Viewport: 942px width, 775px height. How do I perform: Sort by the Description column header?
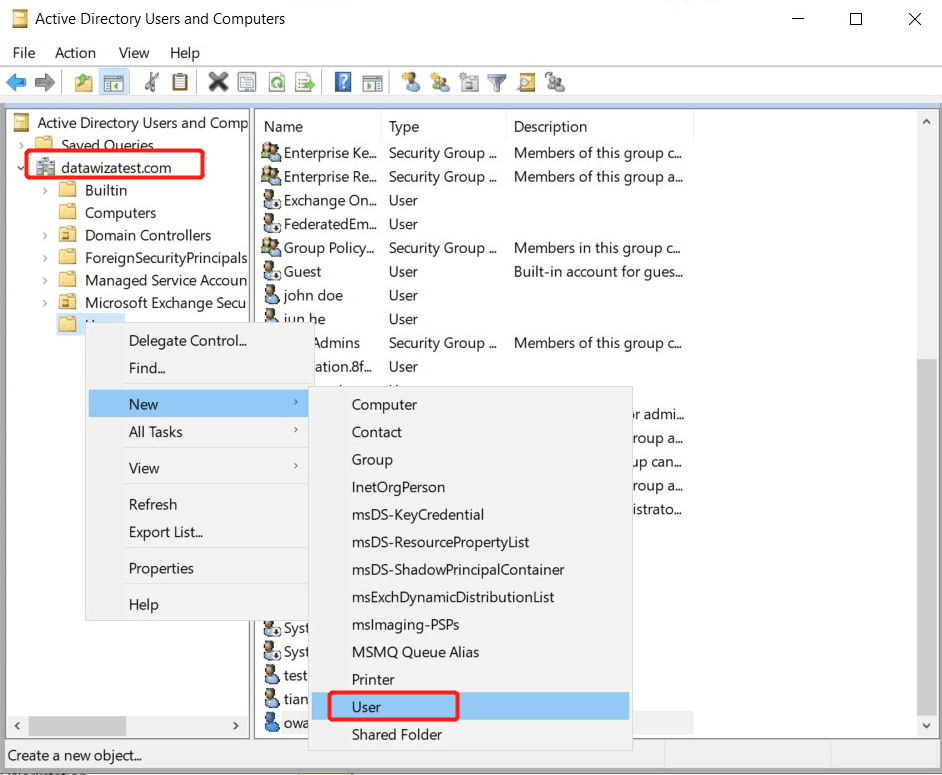coord(600,126)
